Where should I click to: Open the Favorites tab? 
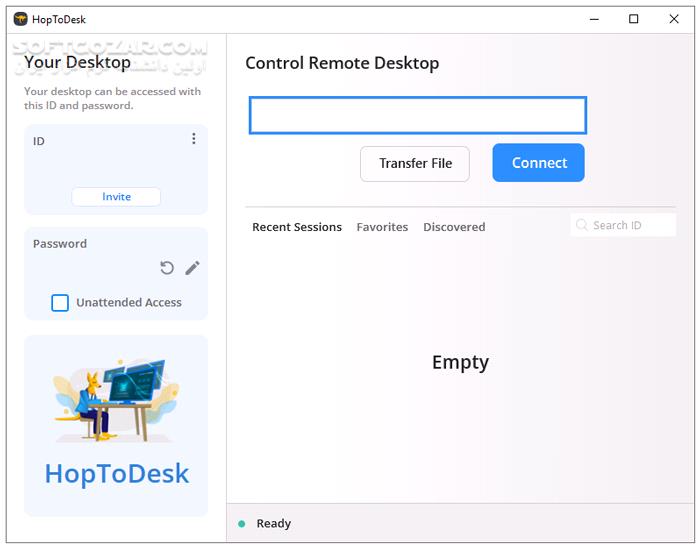[x=382, y=227]
